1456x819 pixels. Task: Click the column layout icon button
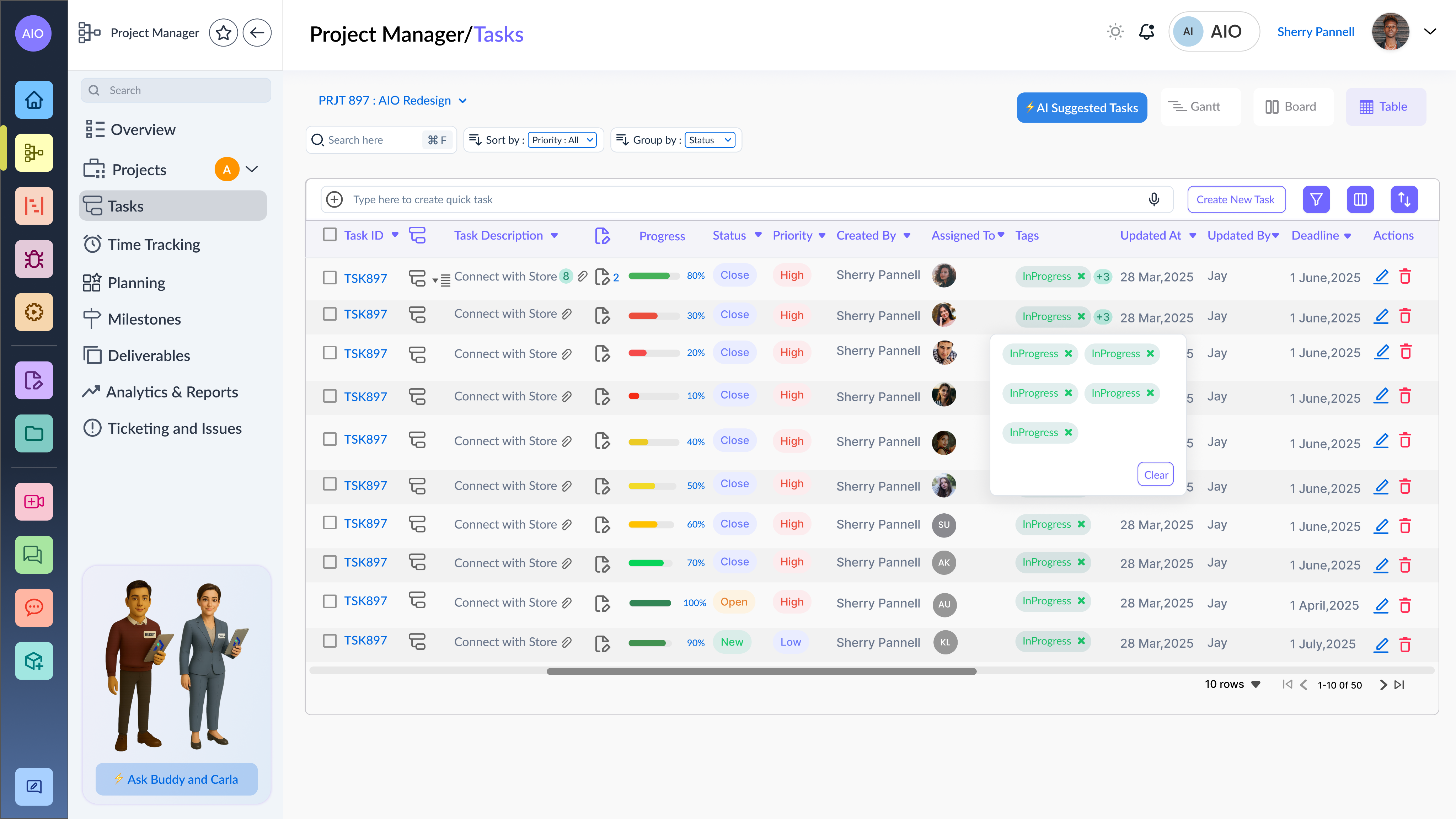(x=1360, y=199)
